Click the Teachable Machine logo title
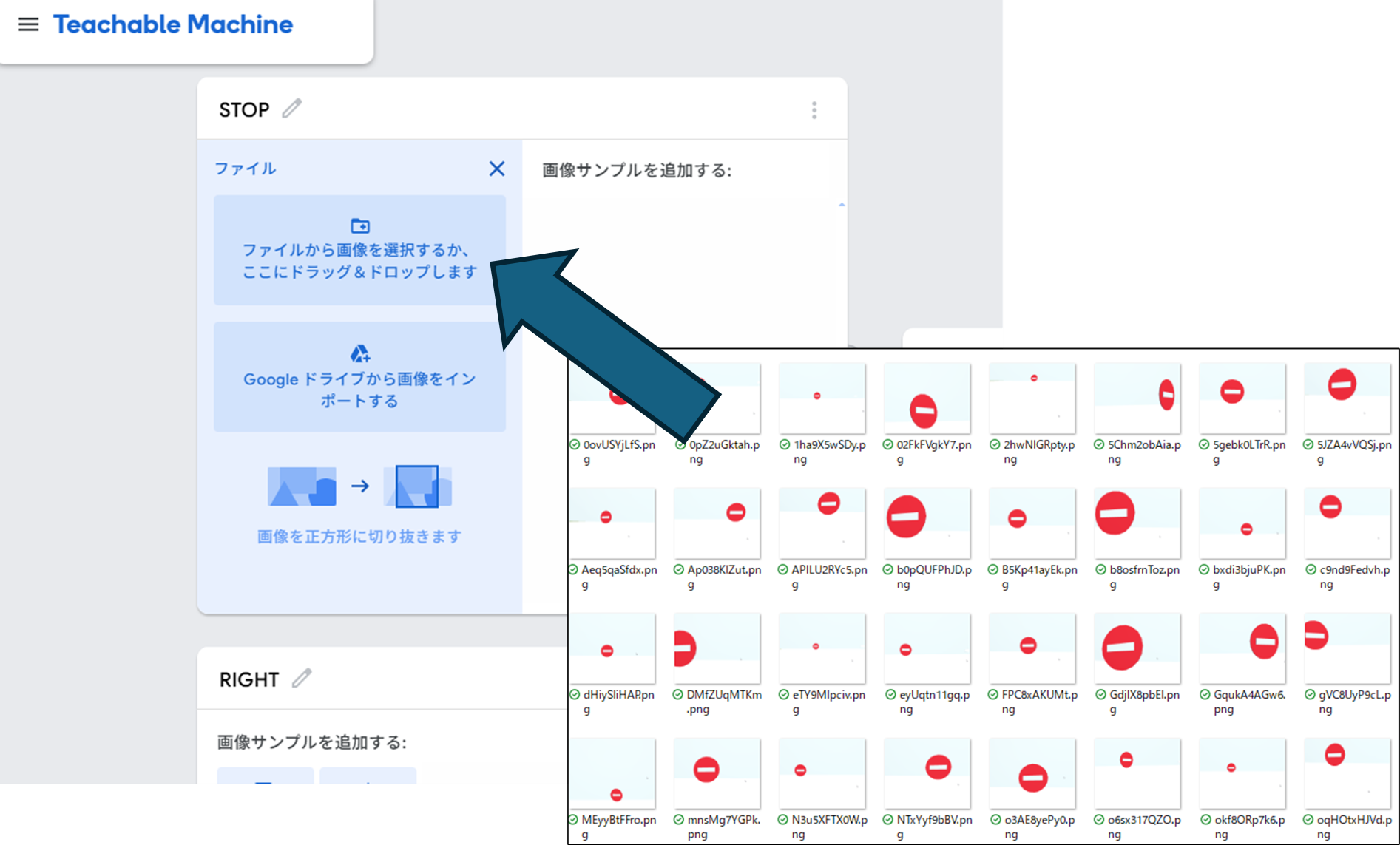1400x845 pixels. [x=173, y=24]
